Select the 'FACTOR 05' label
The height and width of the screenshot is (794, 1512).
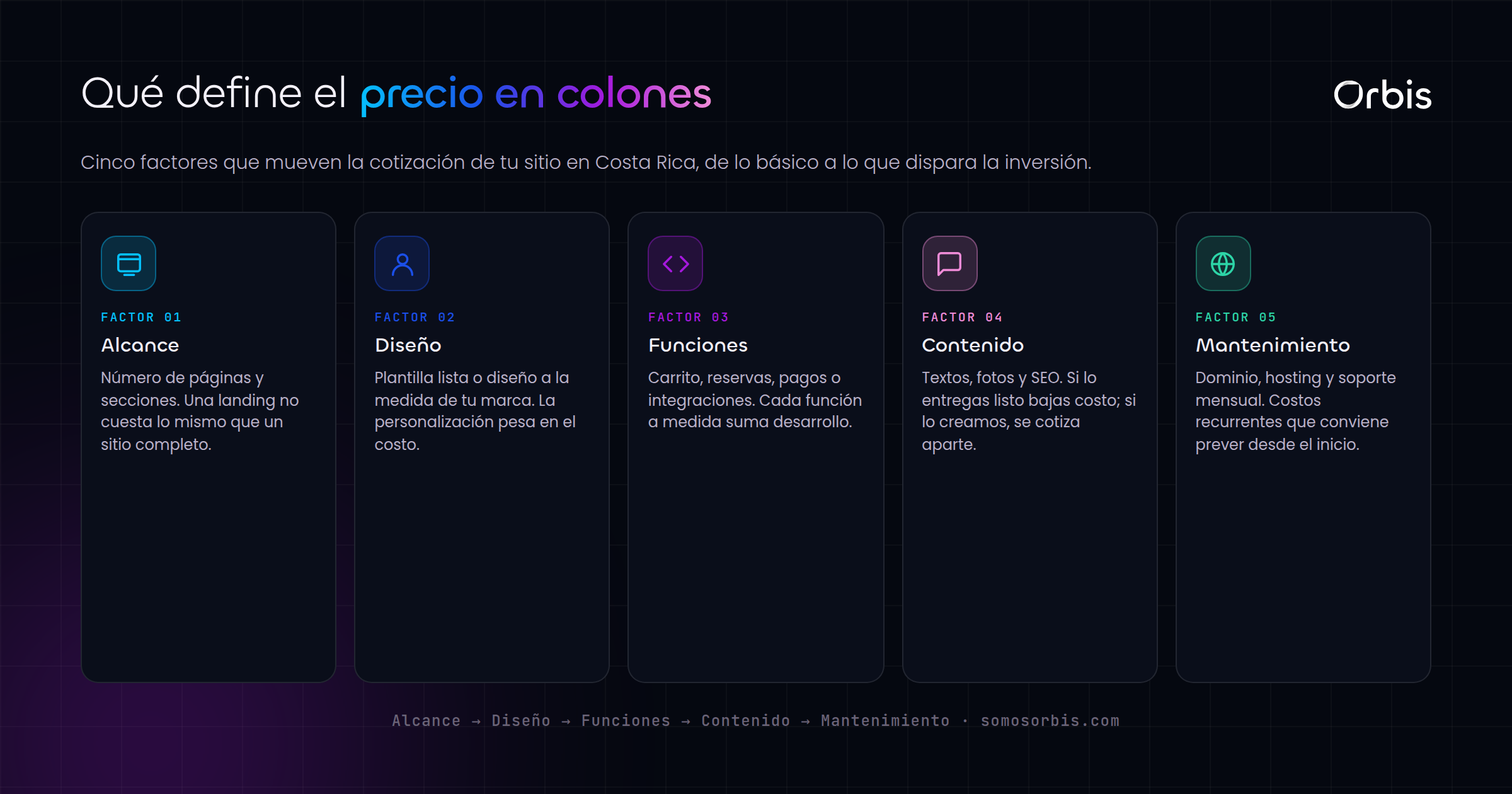[x=1235, y=317]
